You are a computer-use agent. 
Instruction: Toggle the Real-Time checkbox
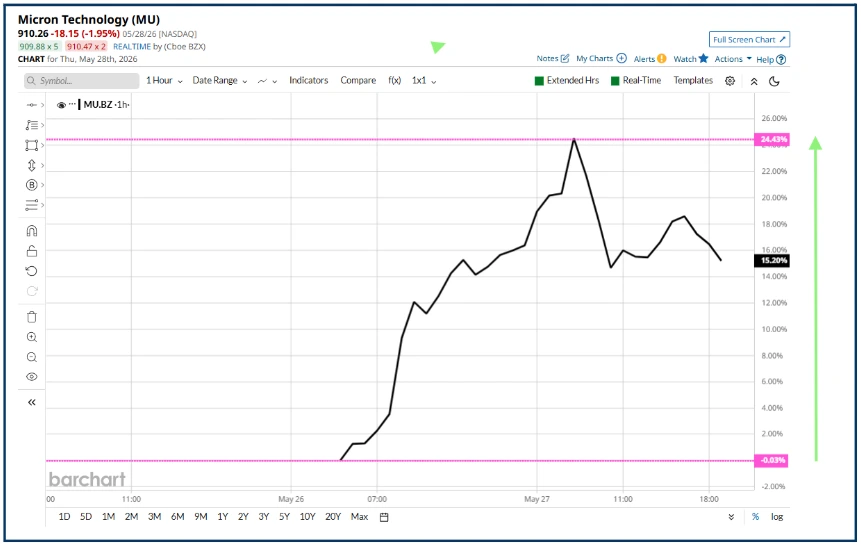click(615, 81)
